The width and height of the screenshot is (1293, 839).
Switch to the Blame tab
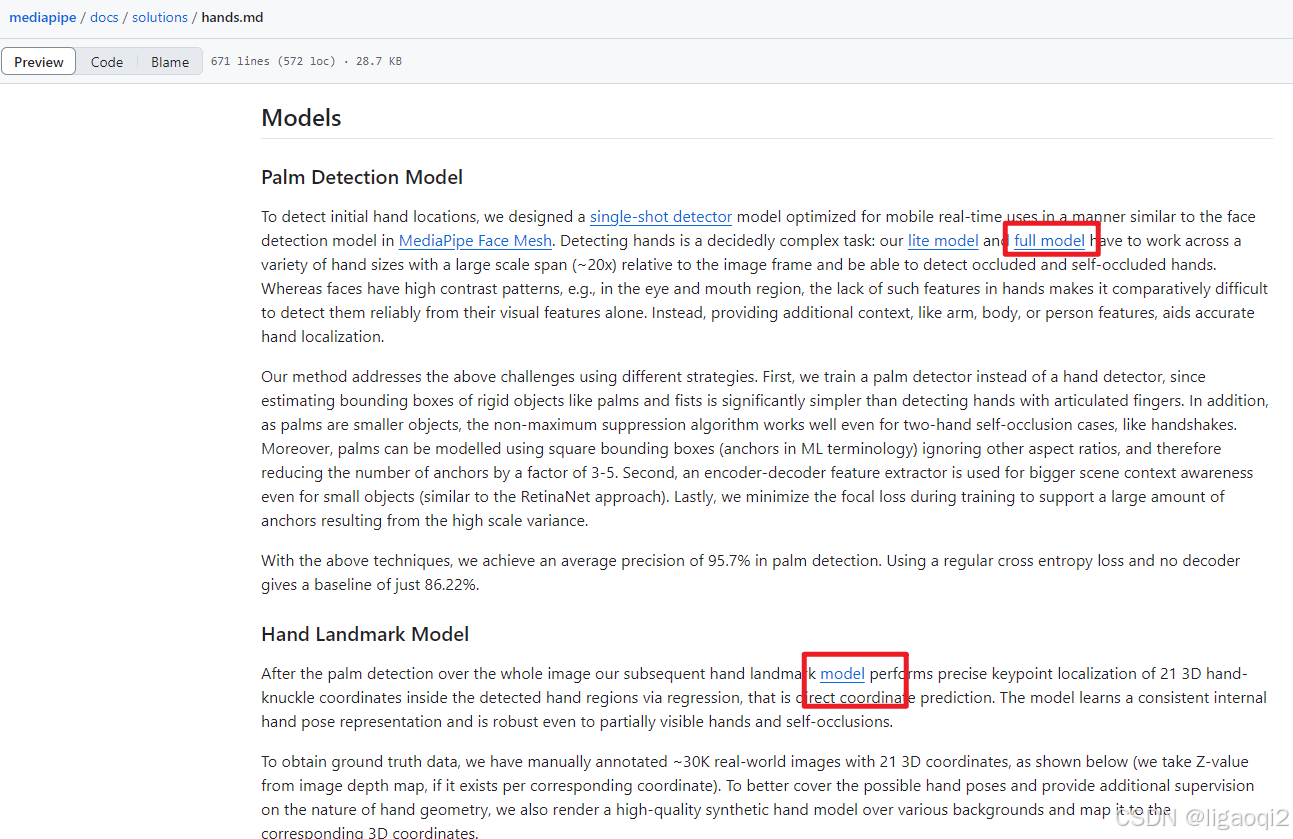click(170, 62)
